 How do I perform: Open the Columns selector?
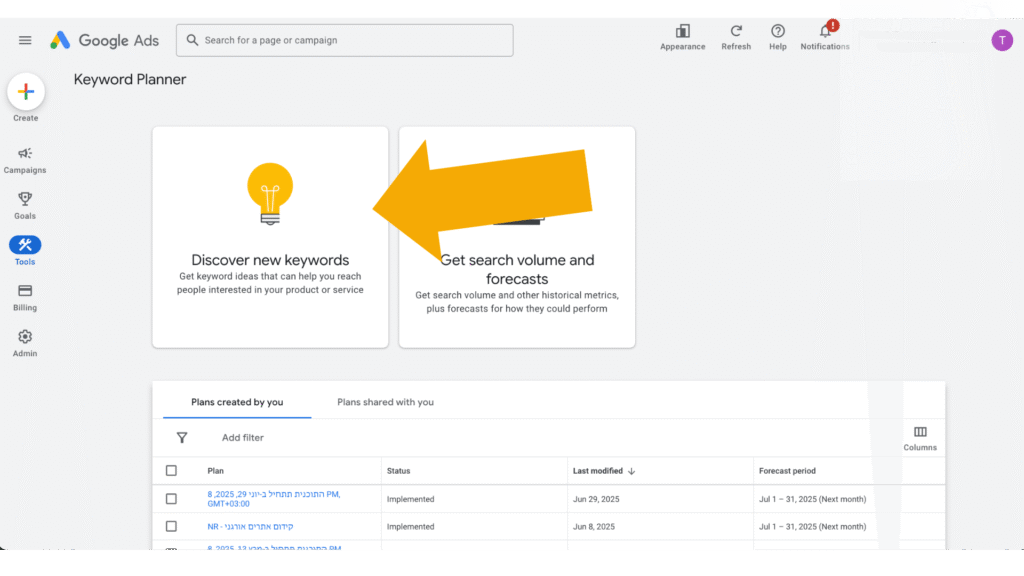pyautogui.click(x=920, y=438)
